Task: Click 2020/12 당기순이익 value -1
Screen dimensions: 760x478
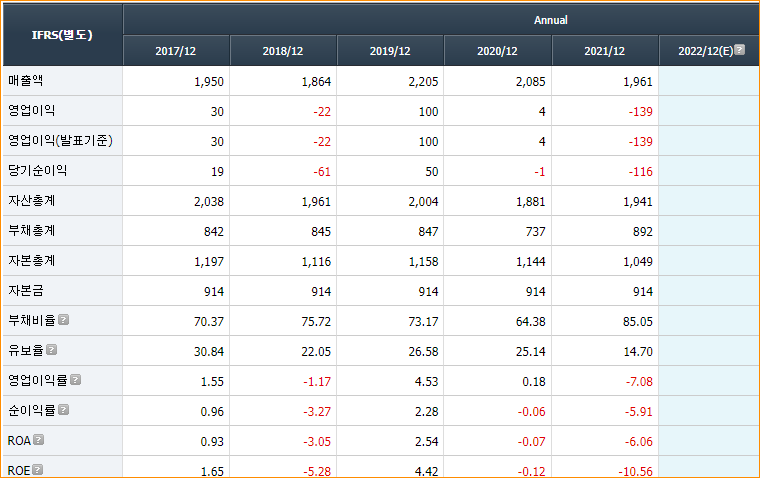Action: pyautogui.click(x=540, y=172)
